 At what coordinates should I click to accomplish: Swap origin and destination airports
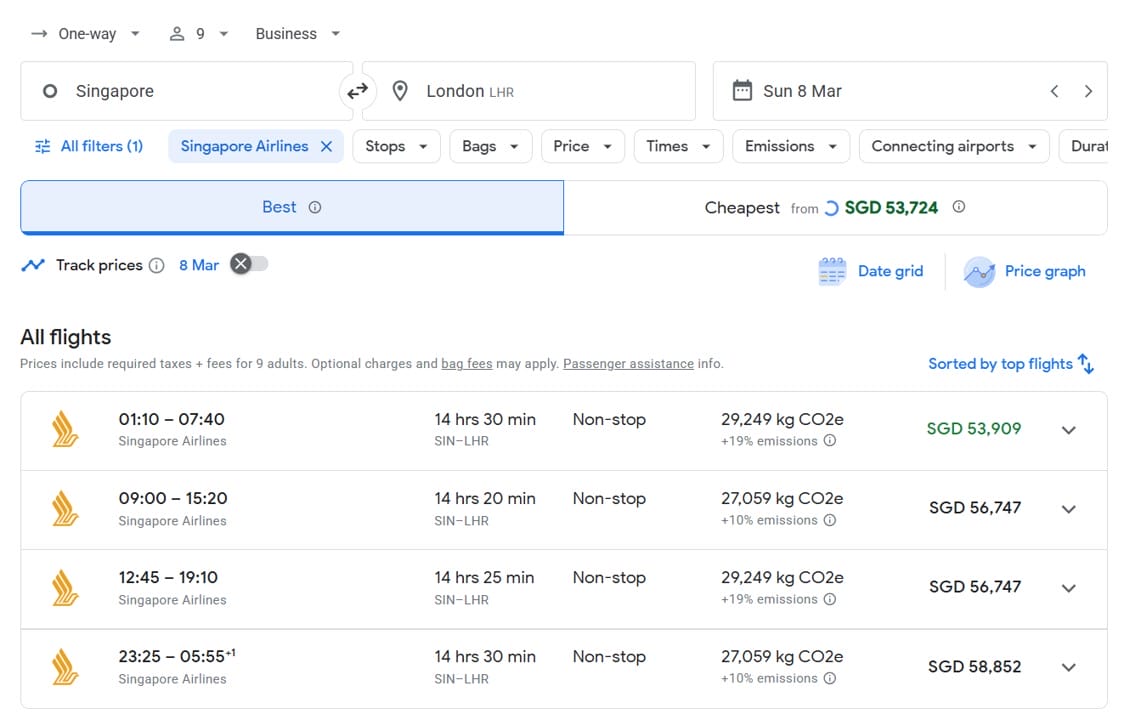click(x=357, y=92)
